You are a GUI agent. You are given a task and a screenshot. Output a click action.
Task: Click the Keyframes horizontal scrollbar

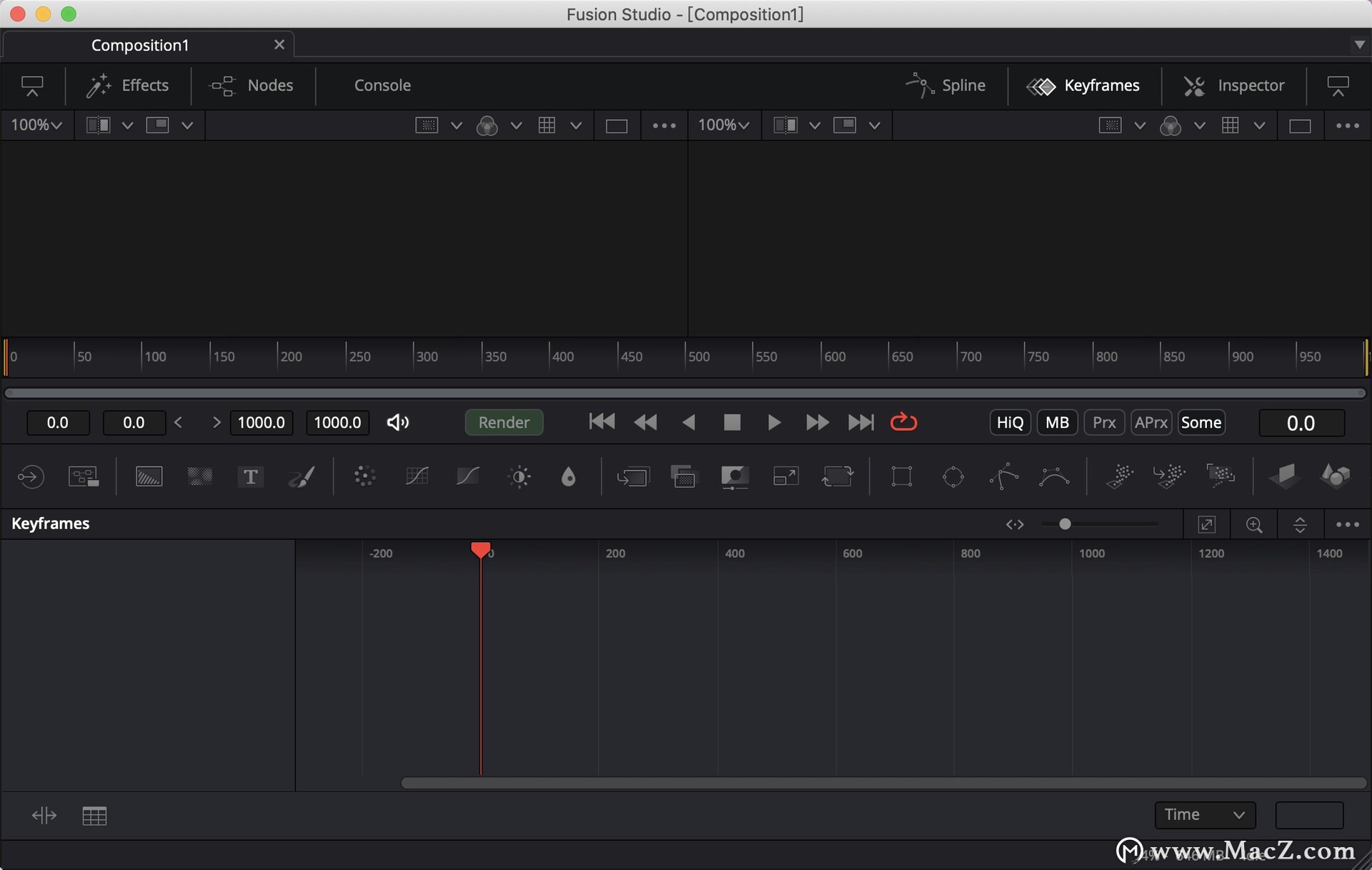click(883, 783)
